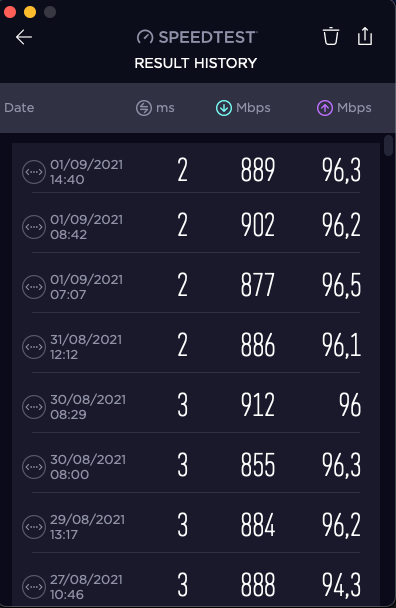396x608 pixels.
Task: Click the RESULT HISTORY title text
Action: coord(196,63)
